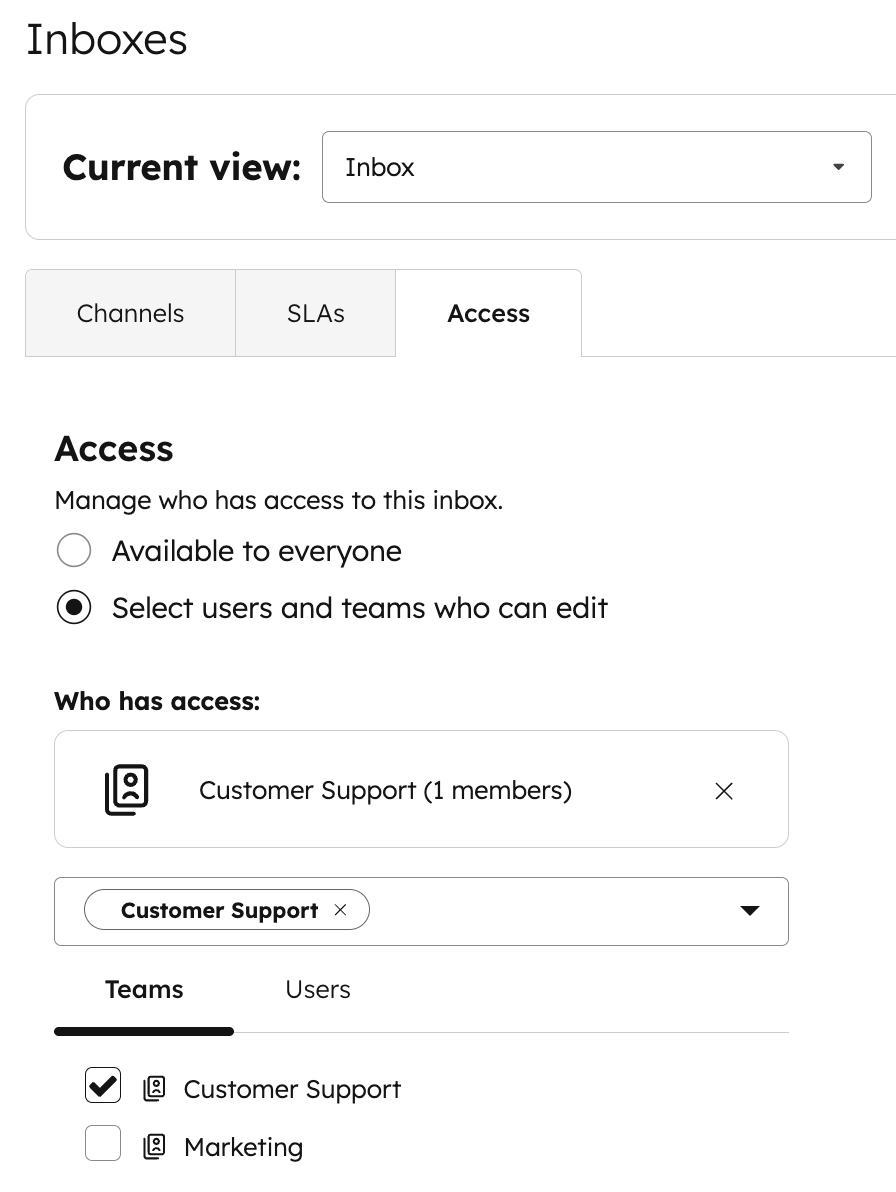Choose Select users and teams who can edit
This screenshot has width=896, height=1192.
click(75, 608)
